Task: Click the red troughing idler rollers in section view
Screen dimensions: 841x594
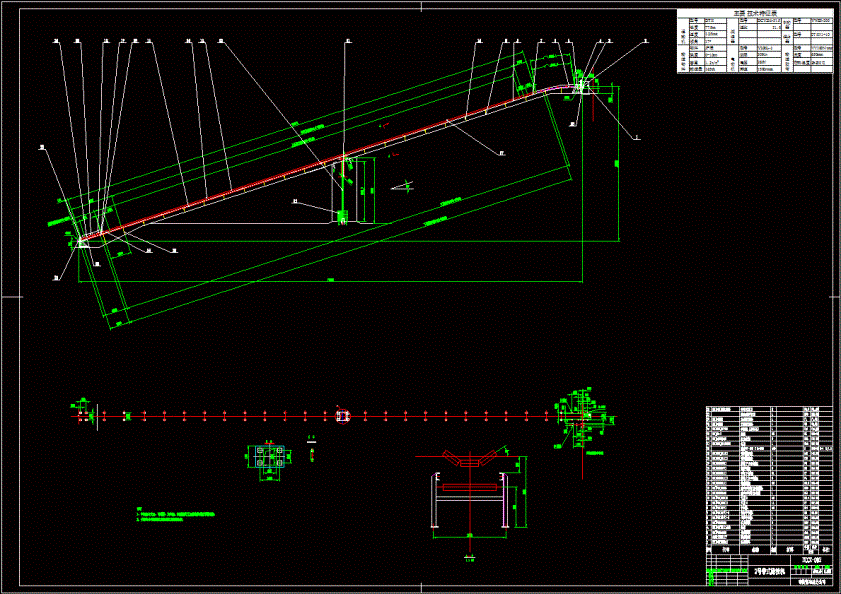Action: tap(469, 459)
